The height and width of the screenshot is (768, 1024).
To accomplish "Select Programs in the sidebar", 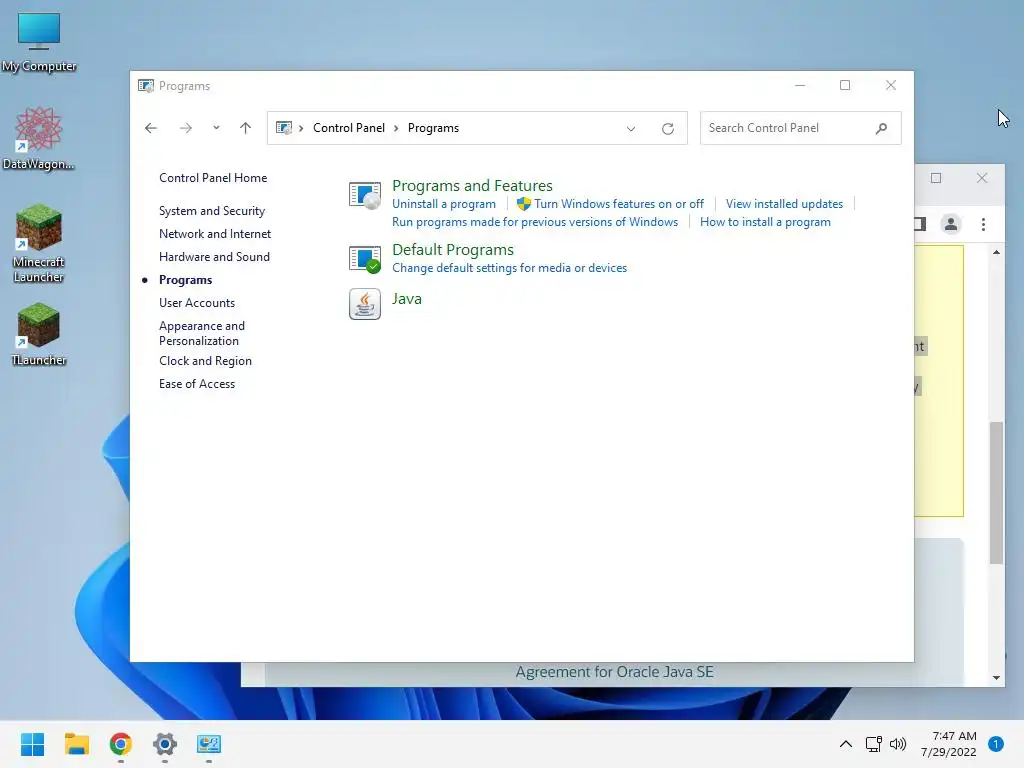I will pos(185,280).
